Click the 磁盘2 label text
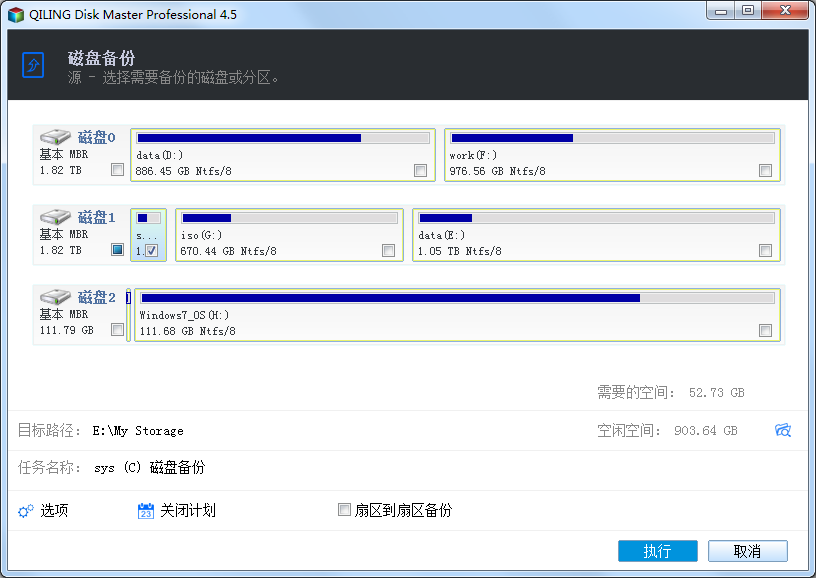Image resolution: width=816 pixels, height=578 pixels. pos(96,297)
